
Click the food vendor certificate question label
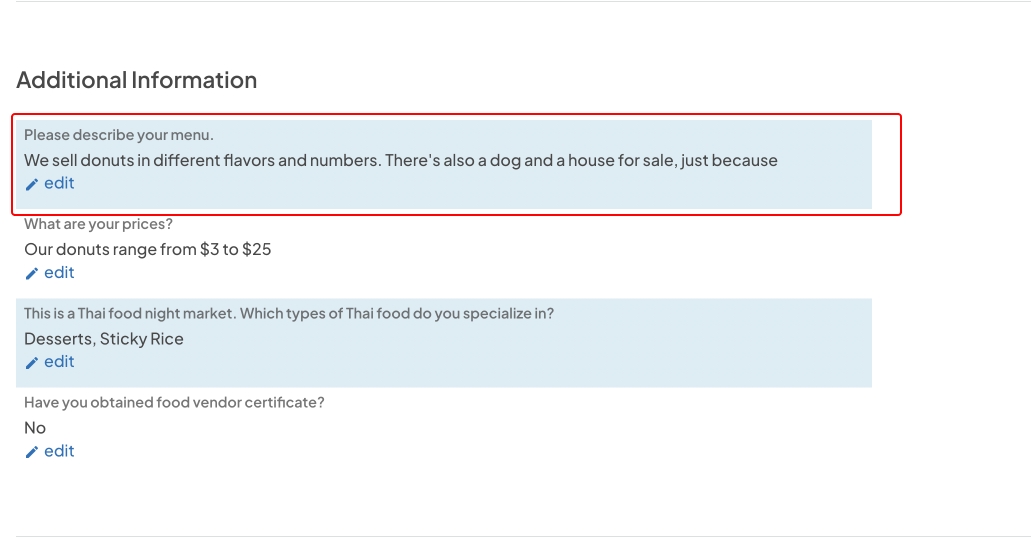174,402
